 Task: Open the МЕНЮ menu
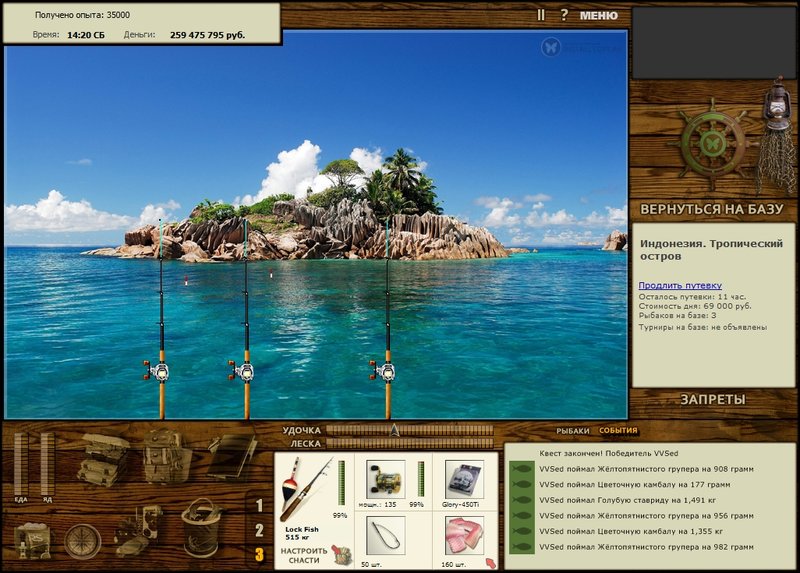click(598, 15)
